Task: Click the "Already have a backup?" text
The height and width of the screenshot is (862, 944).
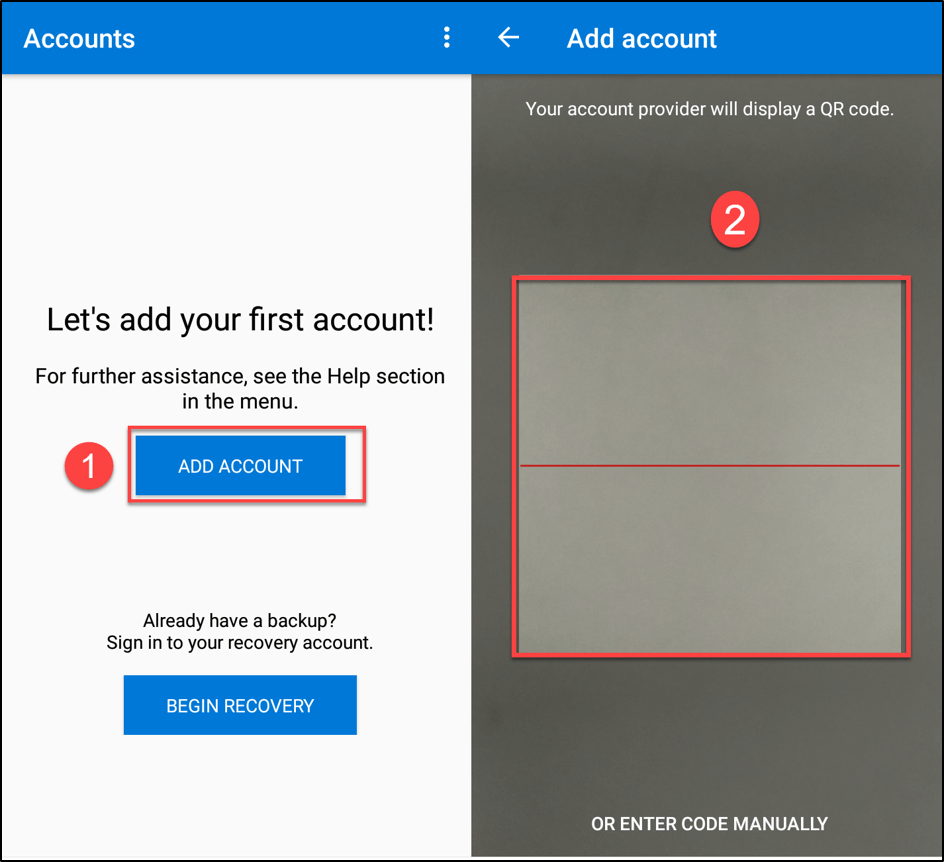Action: click(240, 620)
